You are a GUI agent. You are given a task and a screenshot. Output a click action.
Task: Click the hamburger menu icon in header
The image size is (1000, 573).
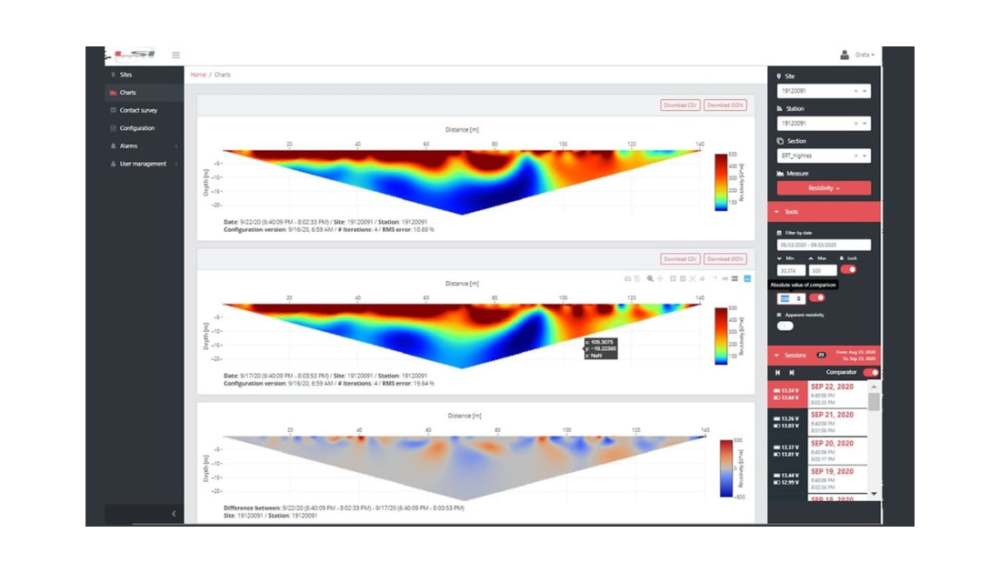point(176,55)
